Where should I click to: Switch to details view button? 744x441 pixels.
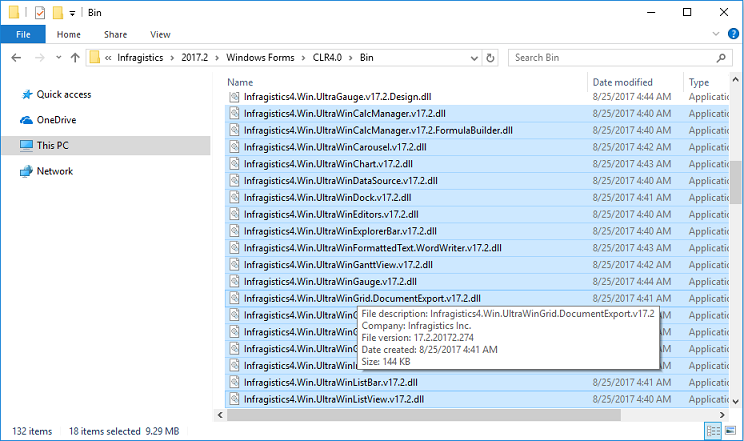click(x=712, y=431)
